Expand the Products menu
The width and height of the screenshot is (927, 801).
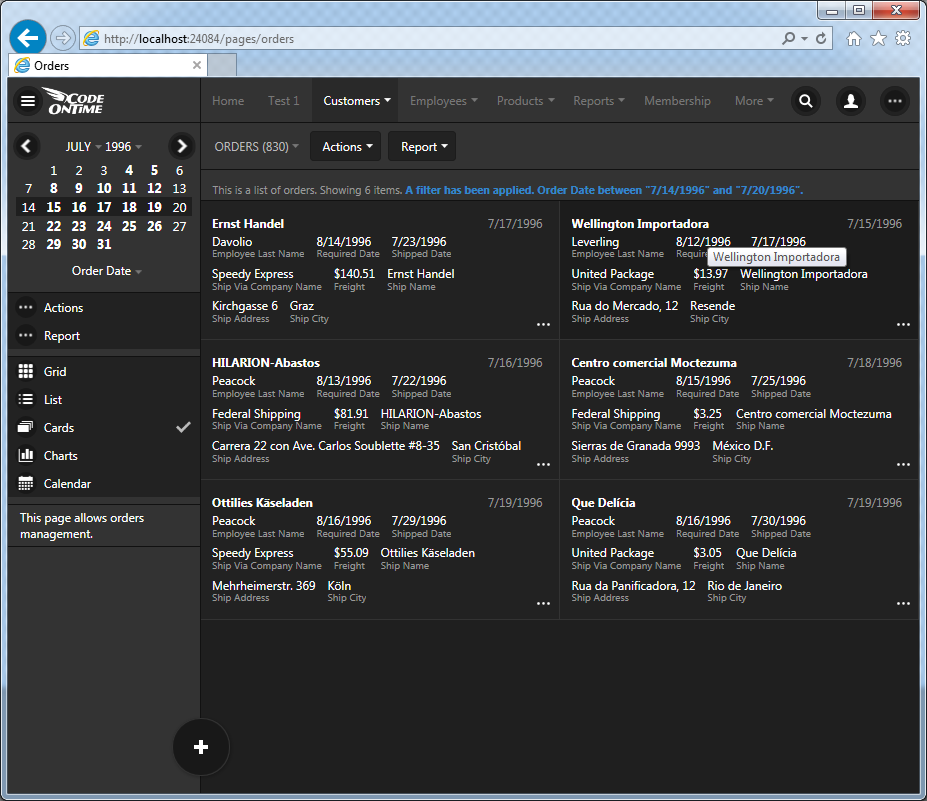(x=526, y=101)
